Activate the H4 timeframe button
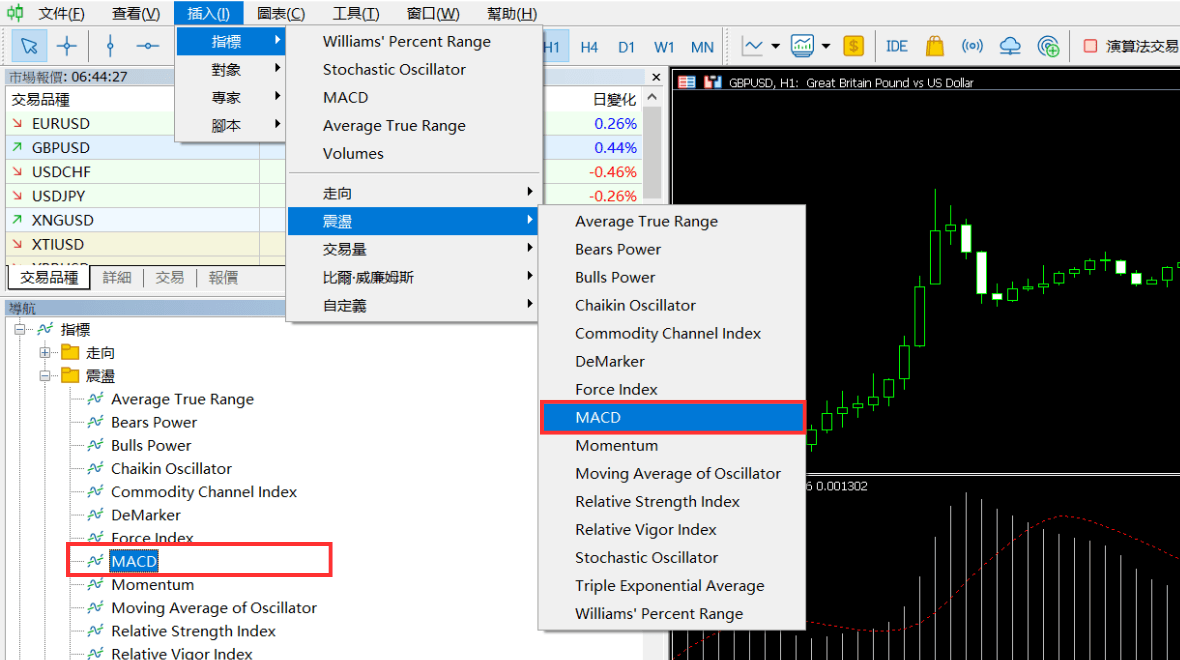 click(x=587, y=46)
